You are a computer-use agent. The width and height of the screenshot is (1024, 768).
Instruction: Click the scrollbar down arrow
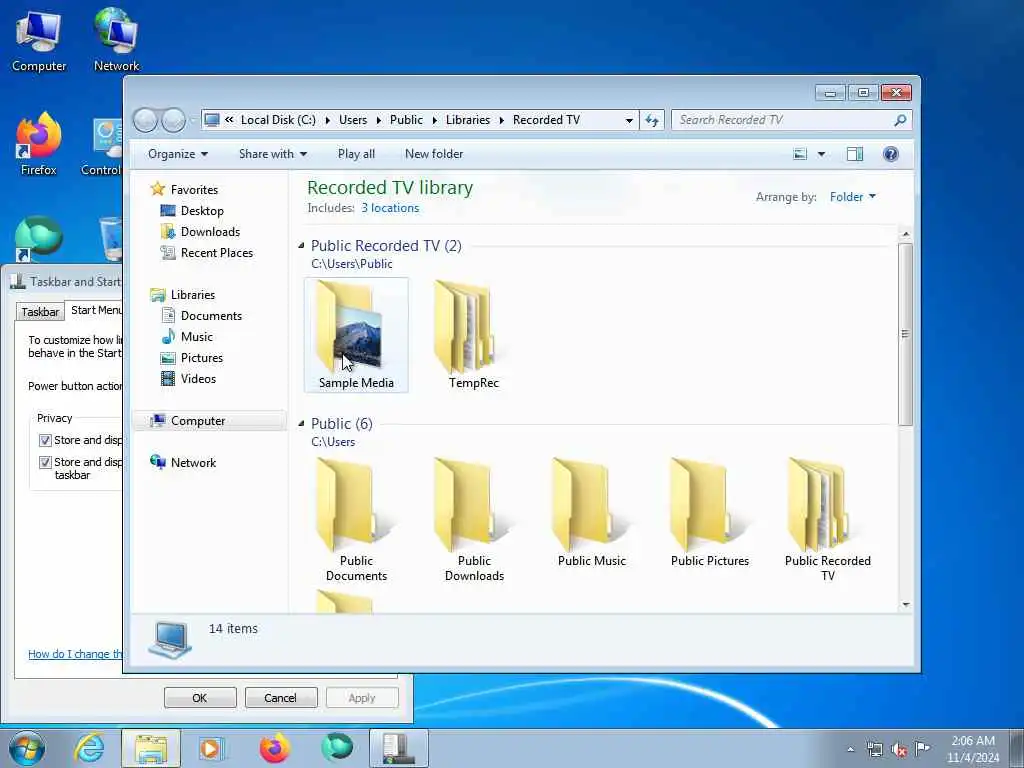[x=906, y=604]
